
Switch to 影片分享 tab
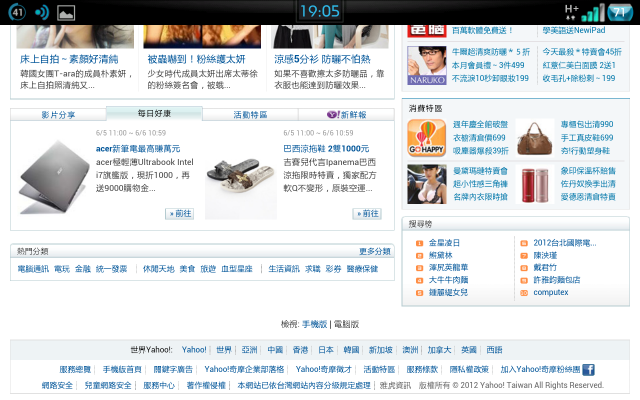coord(58,115)
